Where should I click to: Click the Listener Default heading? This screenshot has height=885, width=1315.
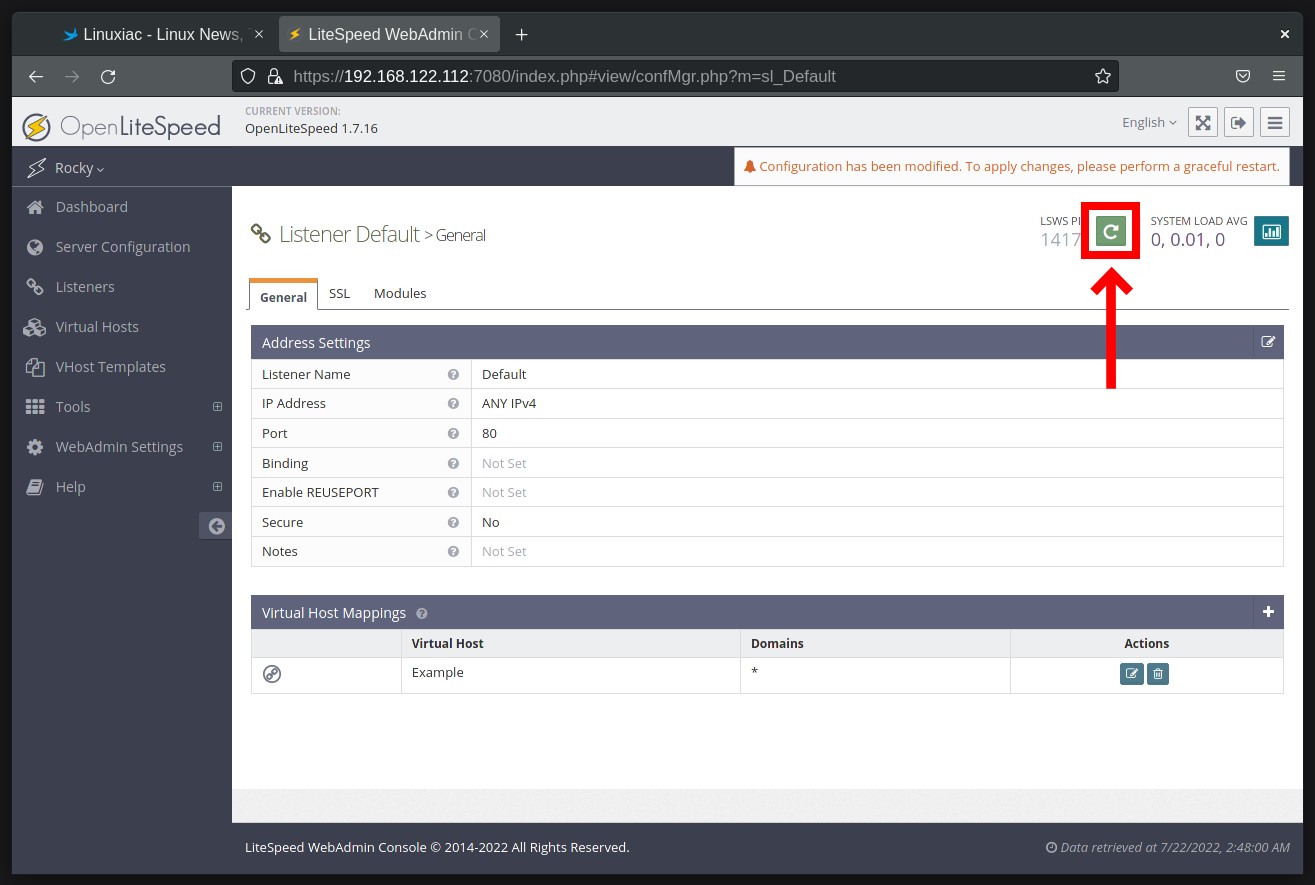click(x=349, y=234)
